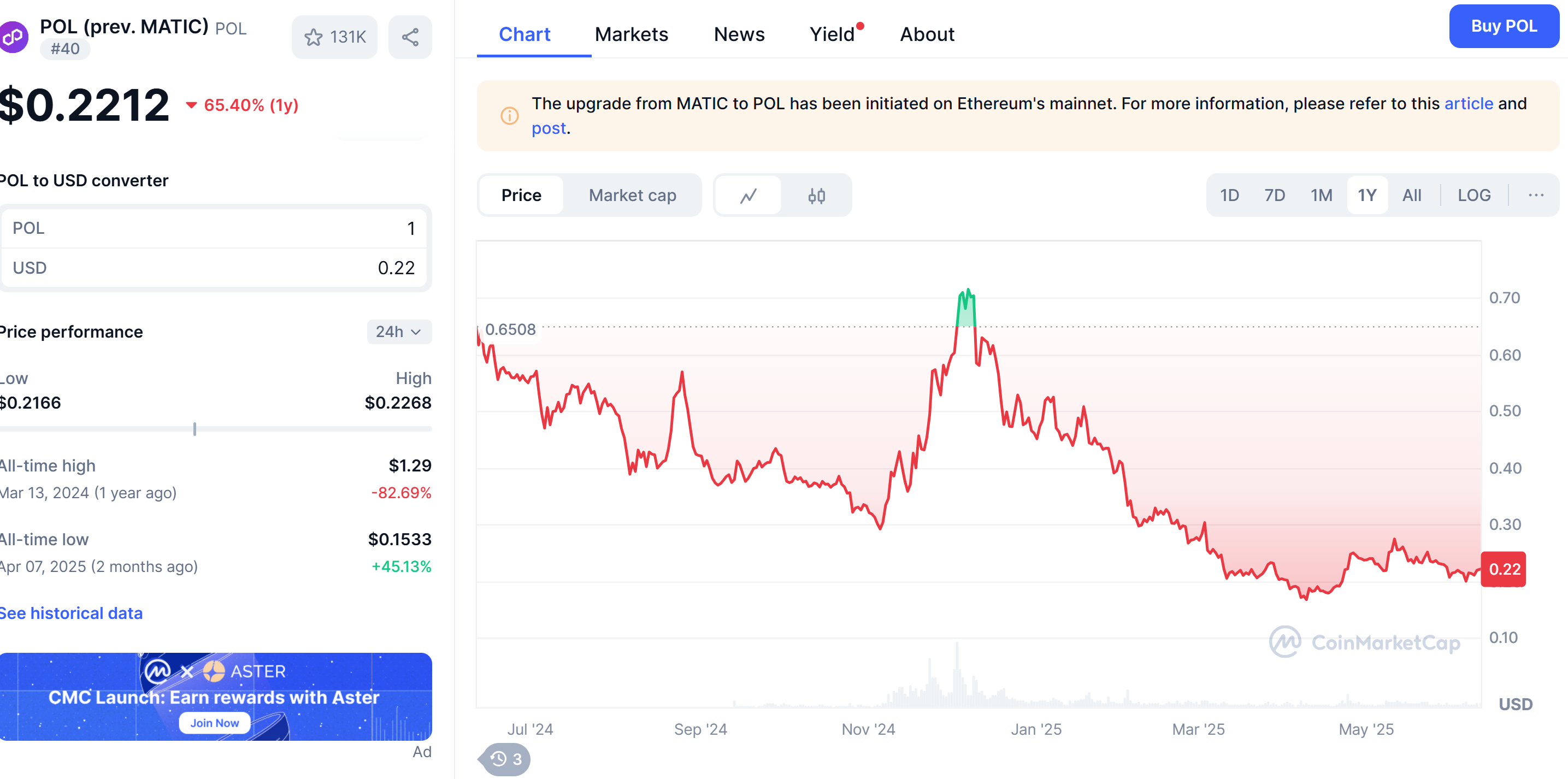This screenshot has width=1568, height=779.
Task: Click the star watchlist icon
Action: coord(314,37)
